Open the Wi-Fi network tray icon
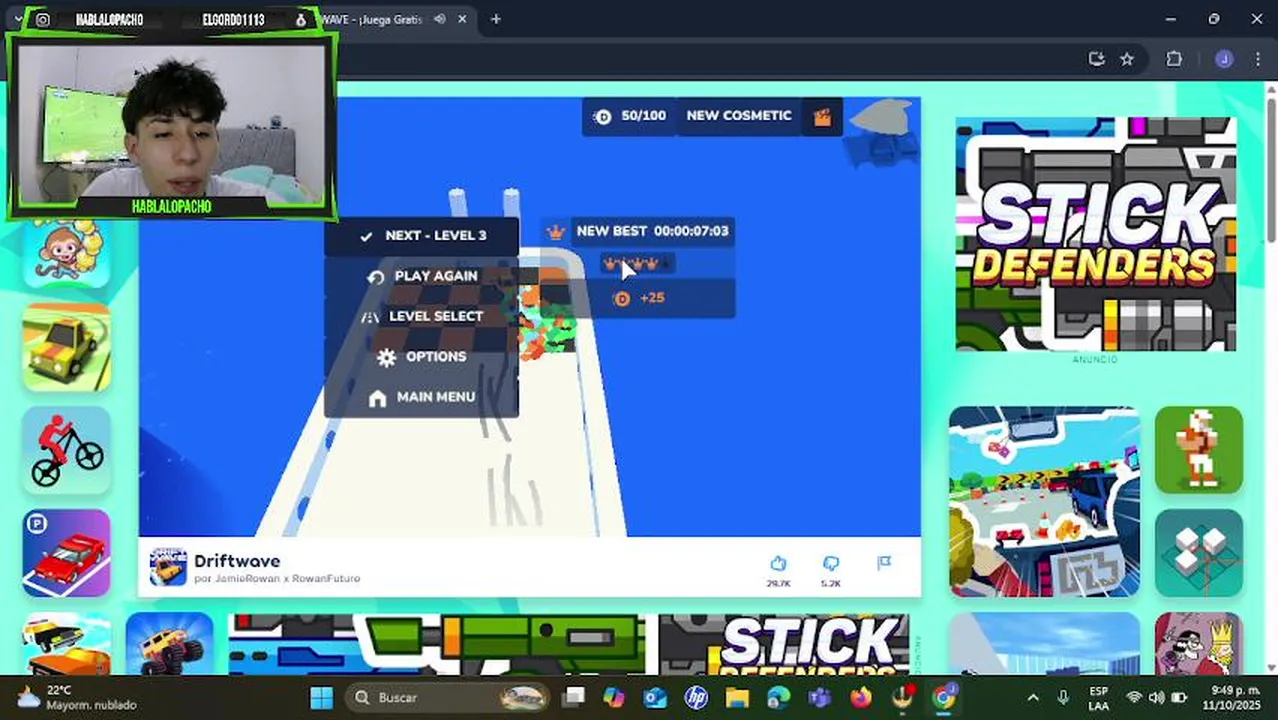 pos(1134,697)
